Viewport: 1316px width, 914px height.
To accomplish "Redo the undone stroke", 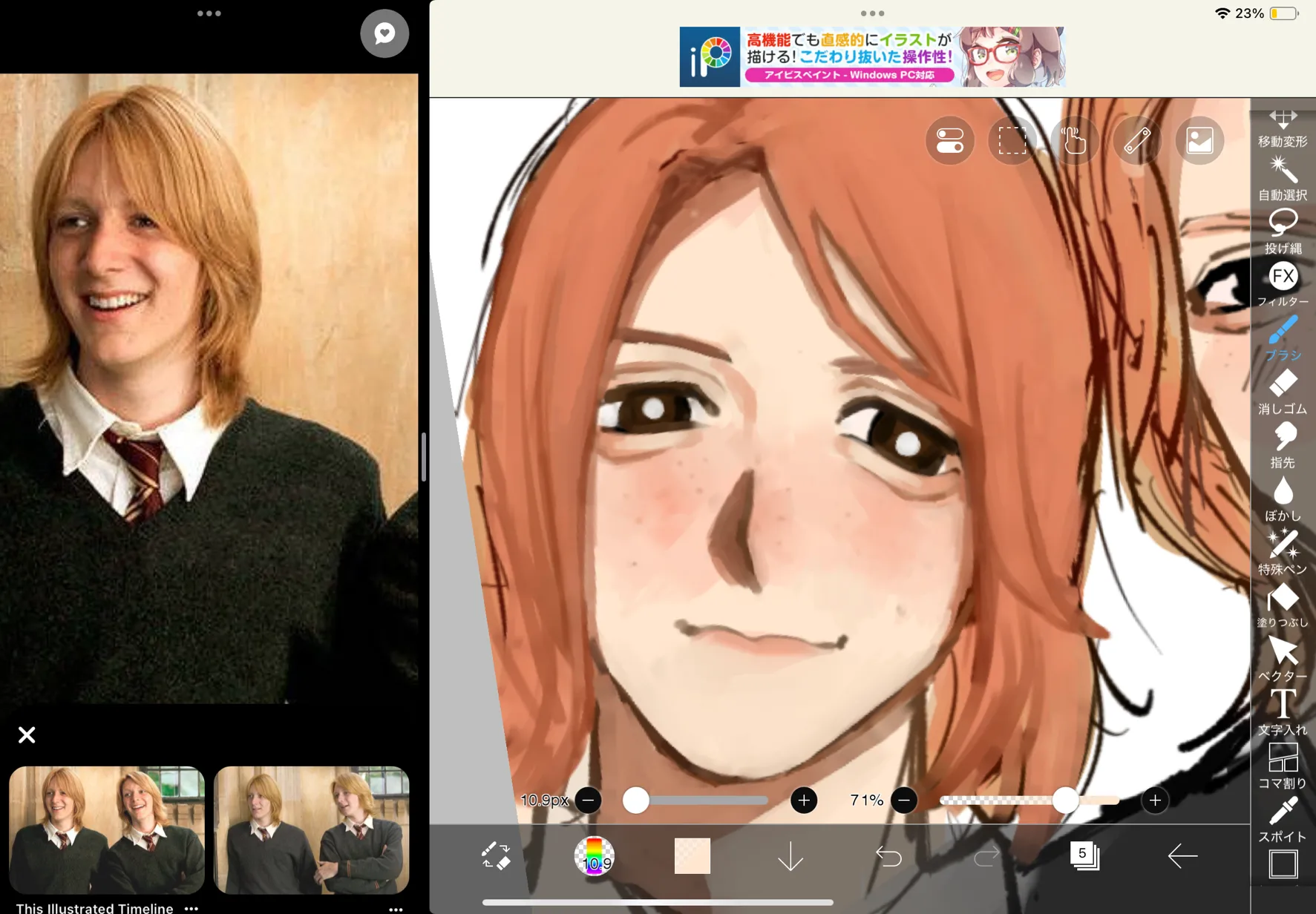I will click(x=986, y=857).
